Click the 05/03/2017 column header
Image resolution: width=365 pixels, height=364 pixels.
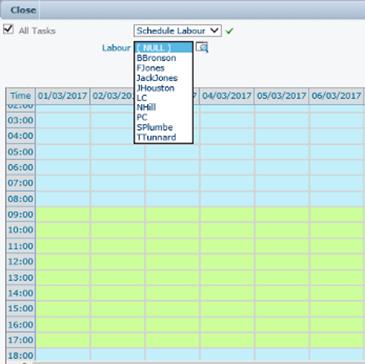(282, 96)
